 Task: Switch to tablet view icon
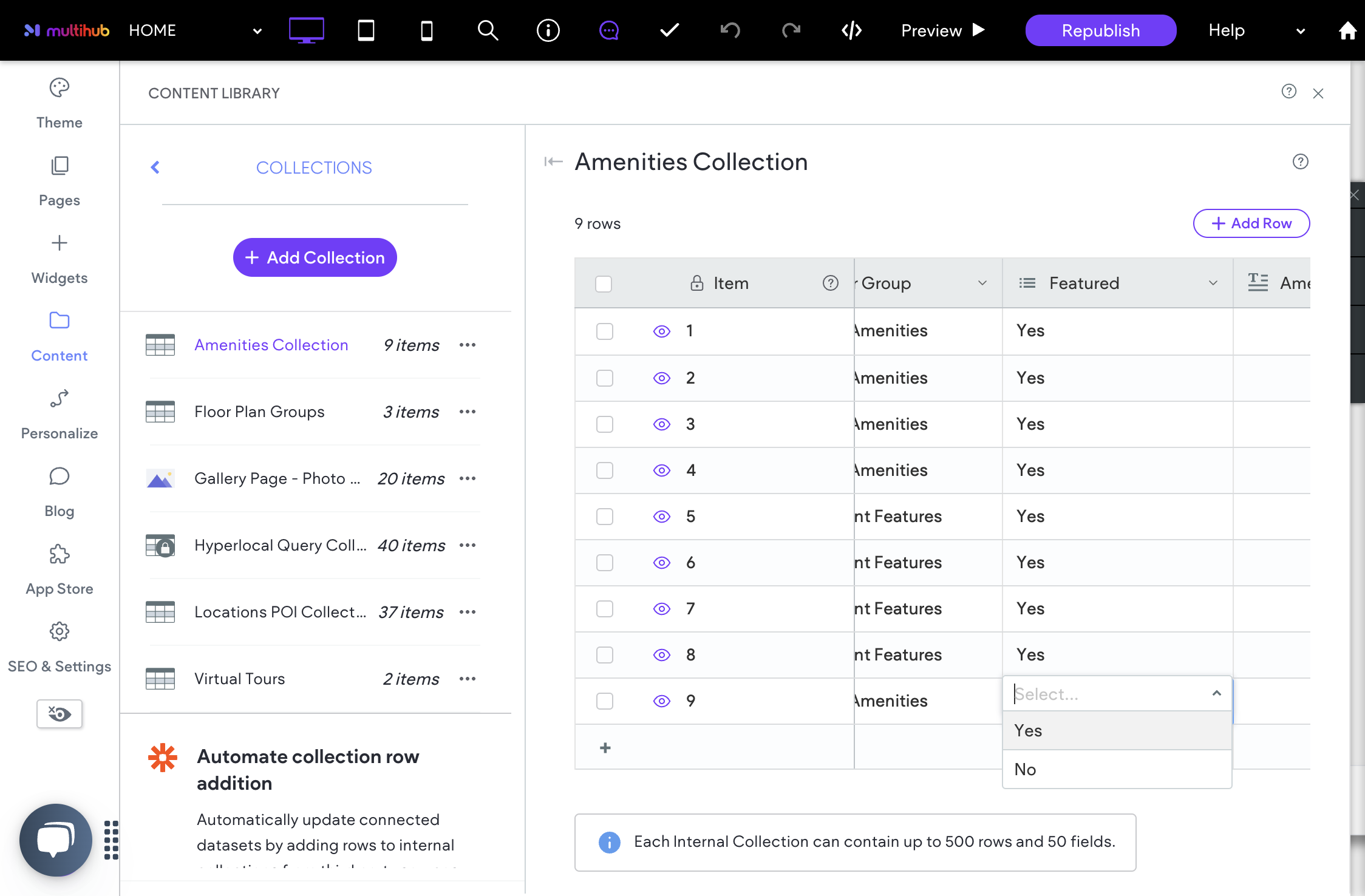(366, 30)
